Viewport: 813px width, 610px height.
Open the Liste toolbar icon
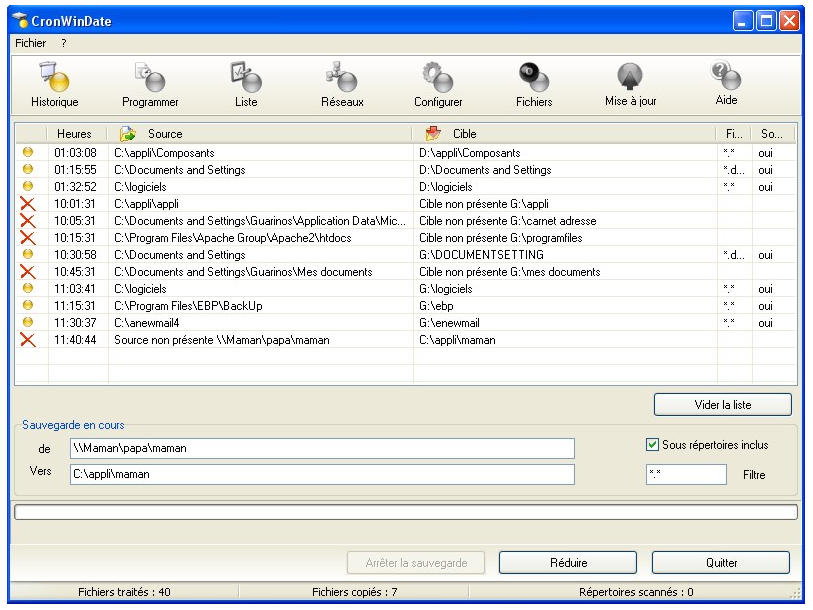point(246,84)
